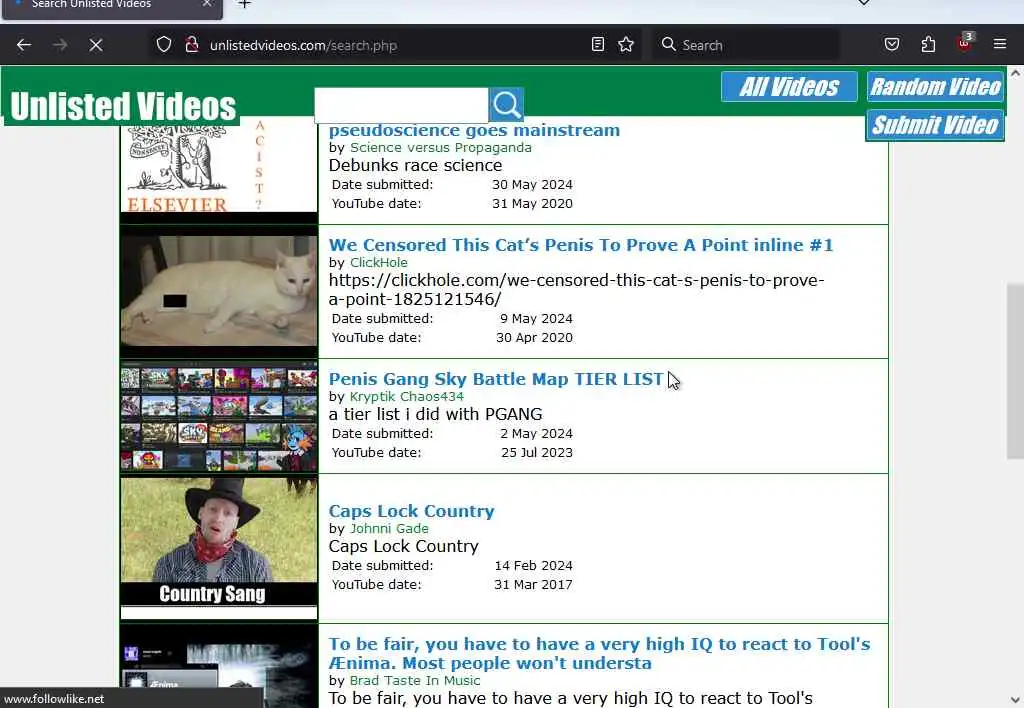Viewport: 1024px width, 708px height.
Task: Select the '14 Feb 2024' submitted date
Action: pyautogui.click(x=534, y=566)
